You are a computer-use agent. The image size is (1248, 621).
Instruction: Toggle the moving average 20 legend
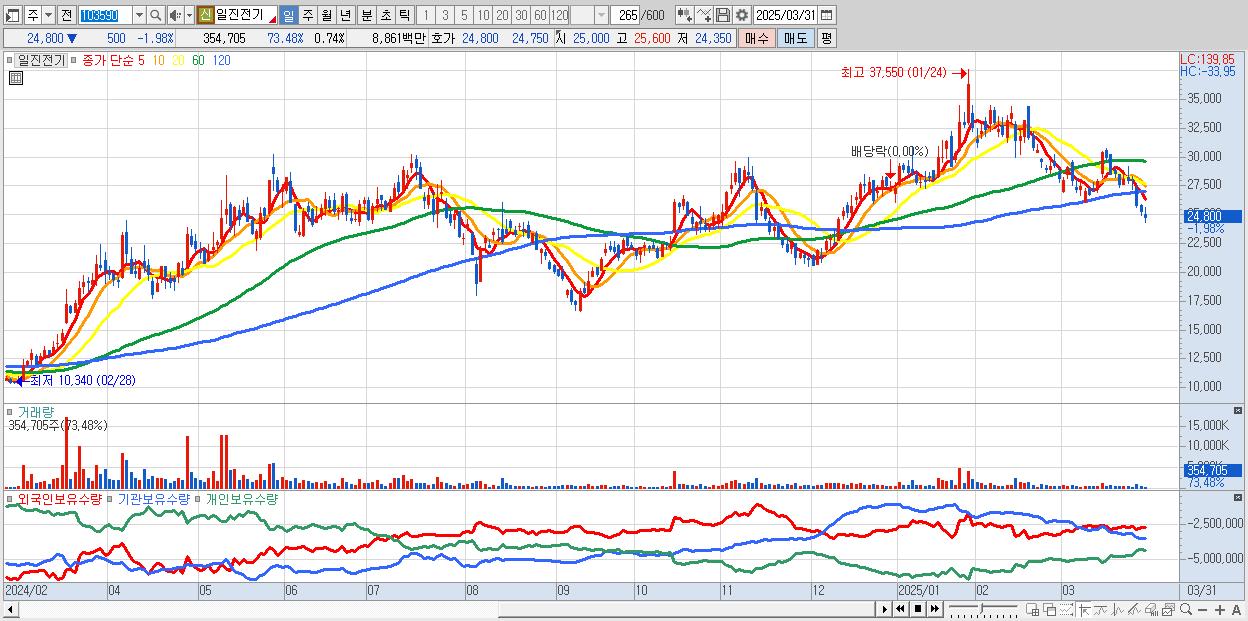pyautogui.click(x=178, y=60)
